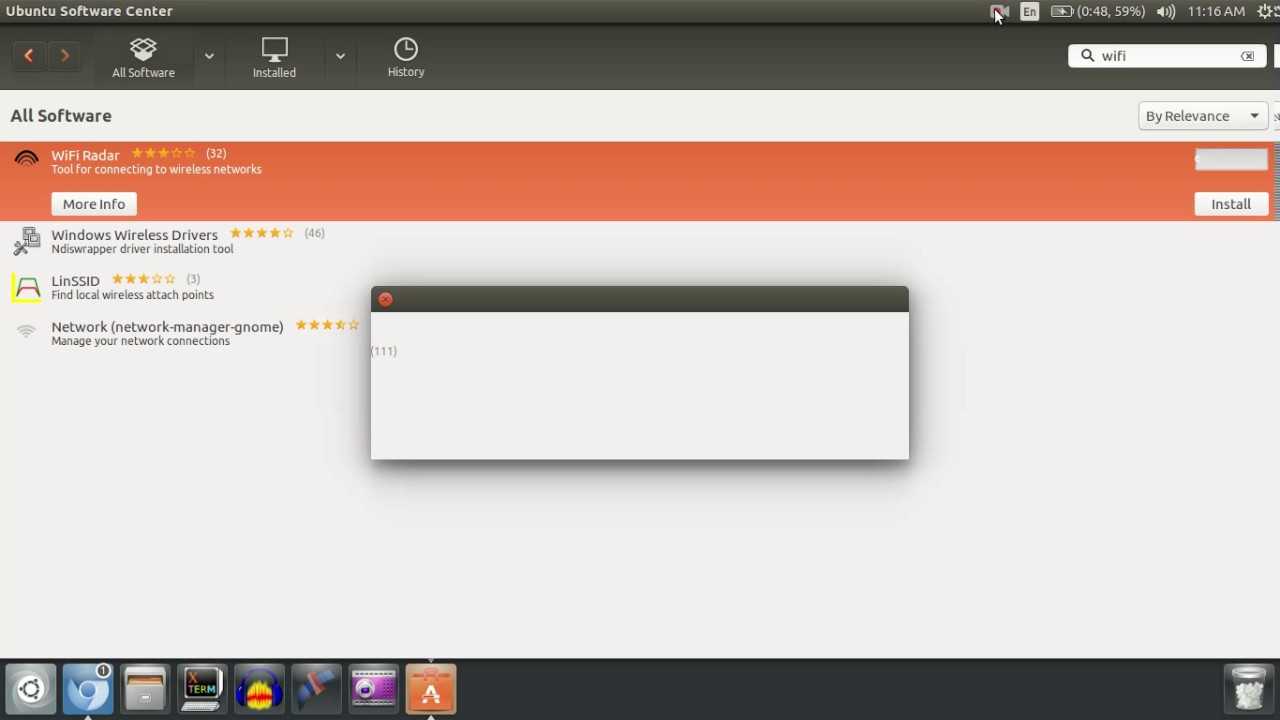Open the En keyboard layout indicator
1280x720 pixels.
(1030, 12)
